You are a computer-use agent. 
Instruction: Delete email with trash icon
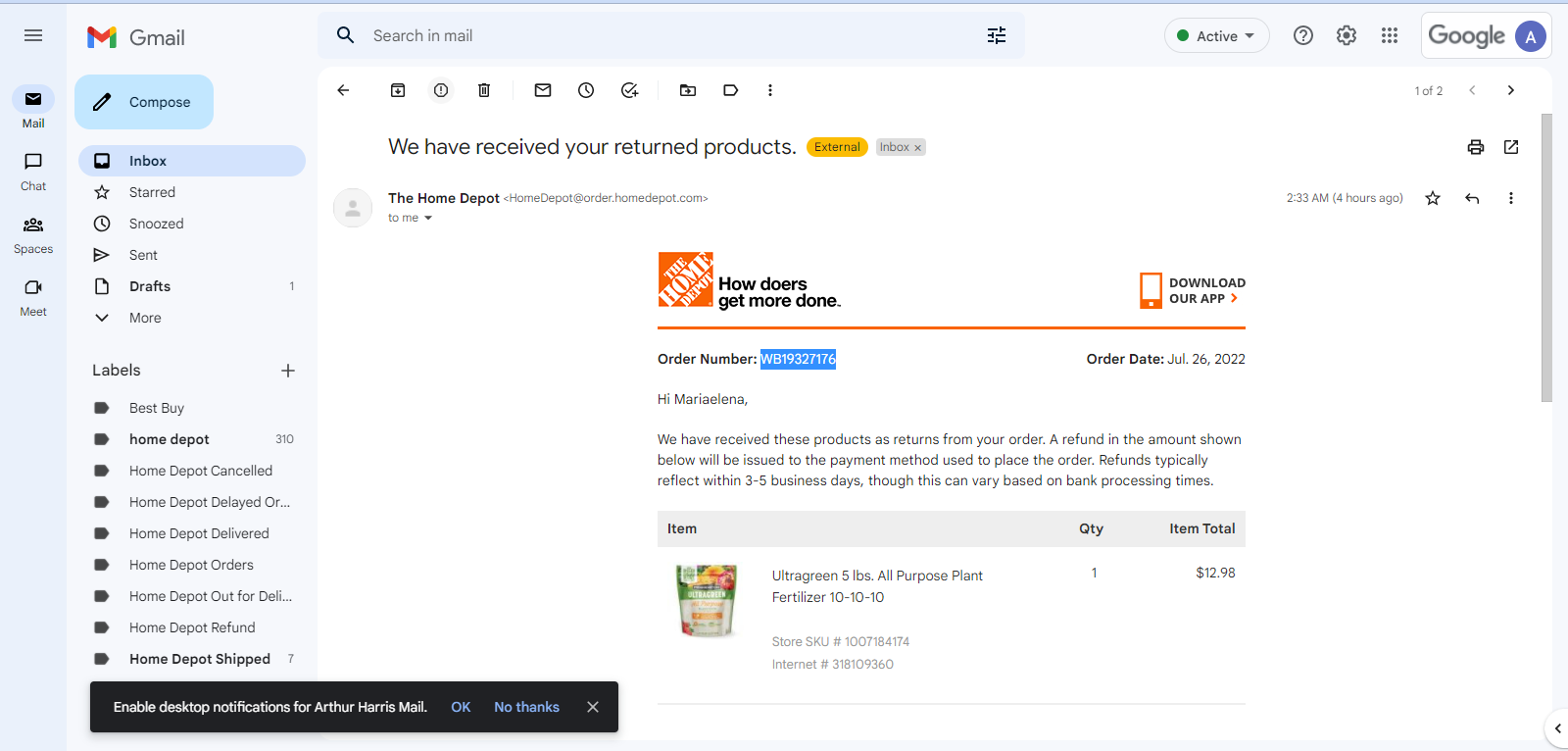(x=484, y=90)
